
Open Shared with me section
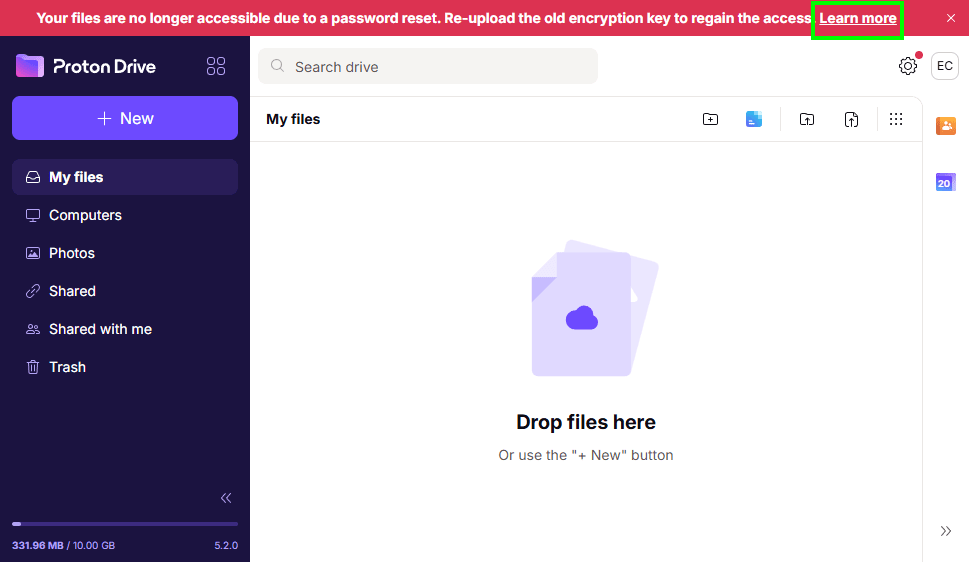click(125, 330)
